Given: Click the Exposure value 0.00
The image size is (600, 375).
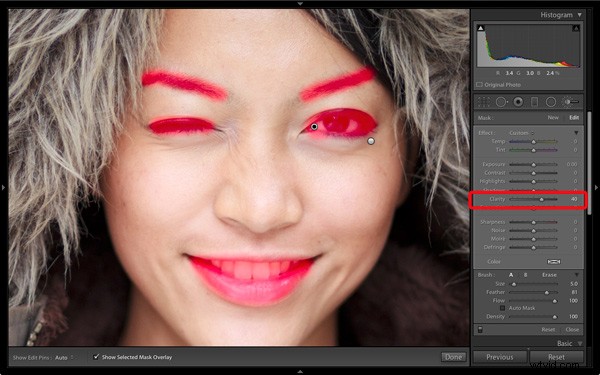Looking at the screenshot, I should coord(572,164).
